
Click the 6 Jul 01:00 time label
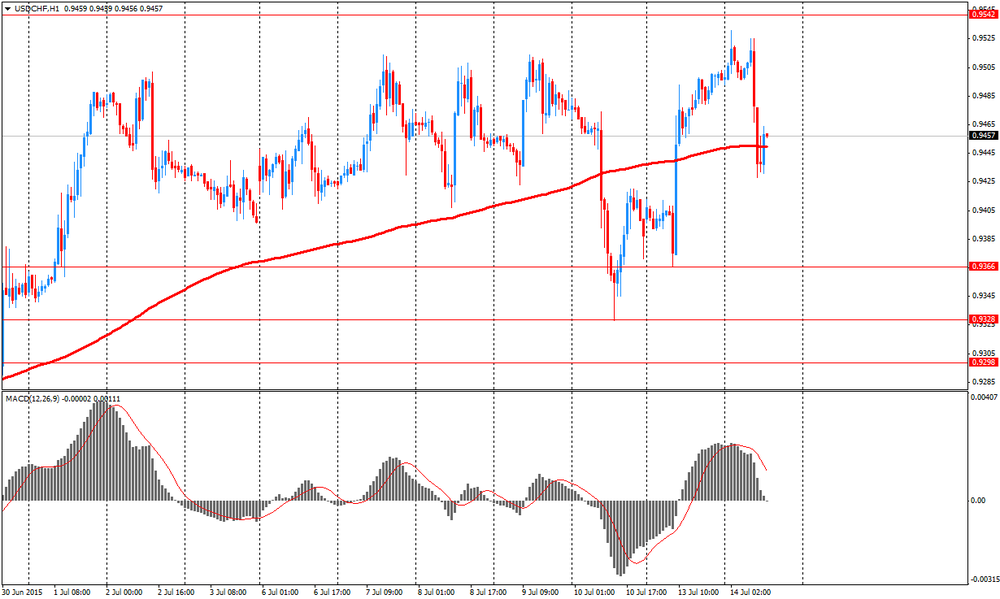(x=280, y=592)
